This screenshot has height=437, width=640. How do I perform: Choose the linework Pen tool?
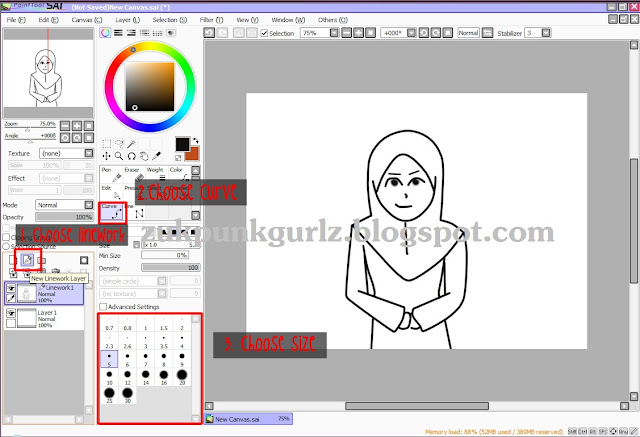[111, 174]
